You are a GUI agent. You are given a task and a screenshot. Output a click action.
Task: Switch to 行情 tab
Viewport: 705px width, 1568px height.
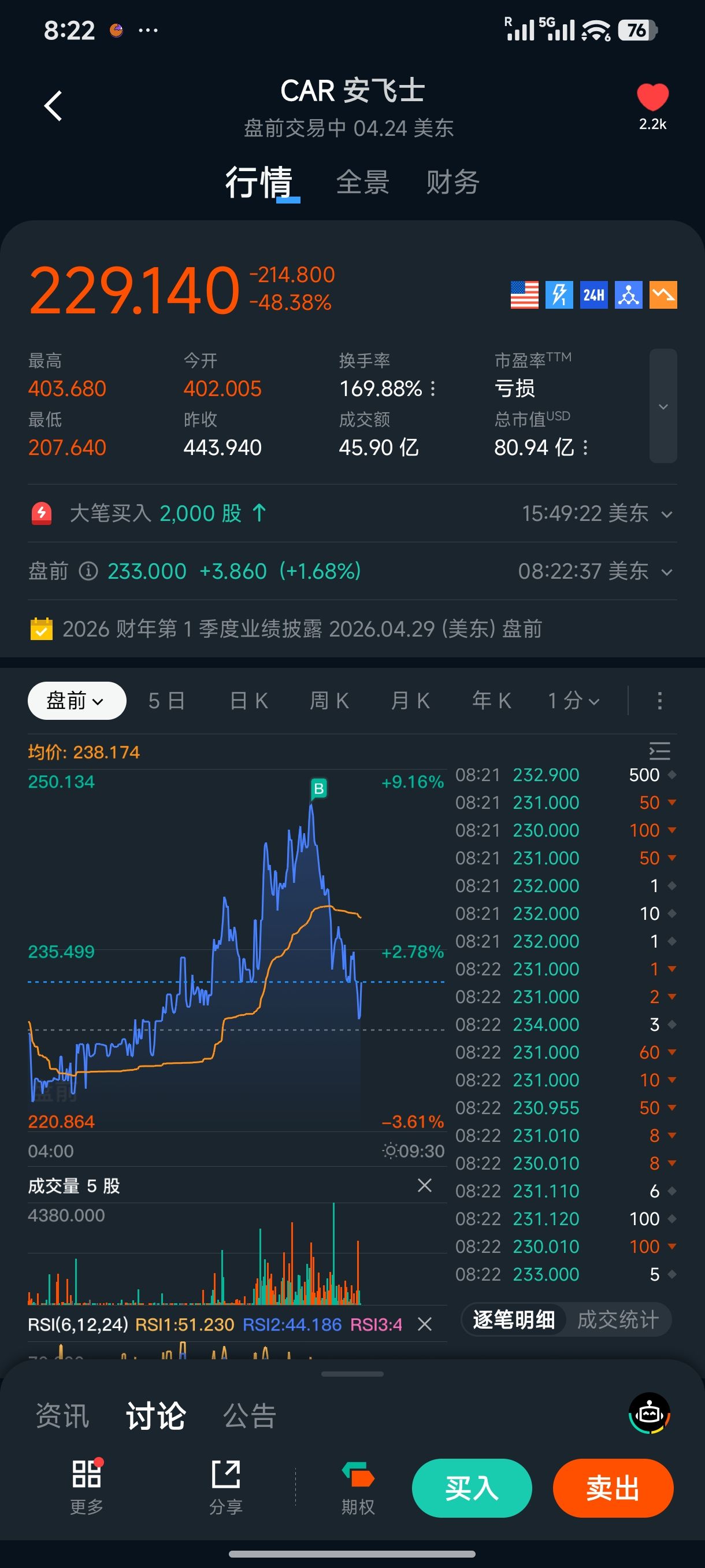click(259, 182)
